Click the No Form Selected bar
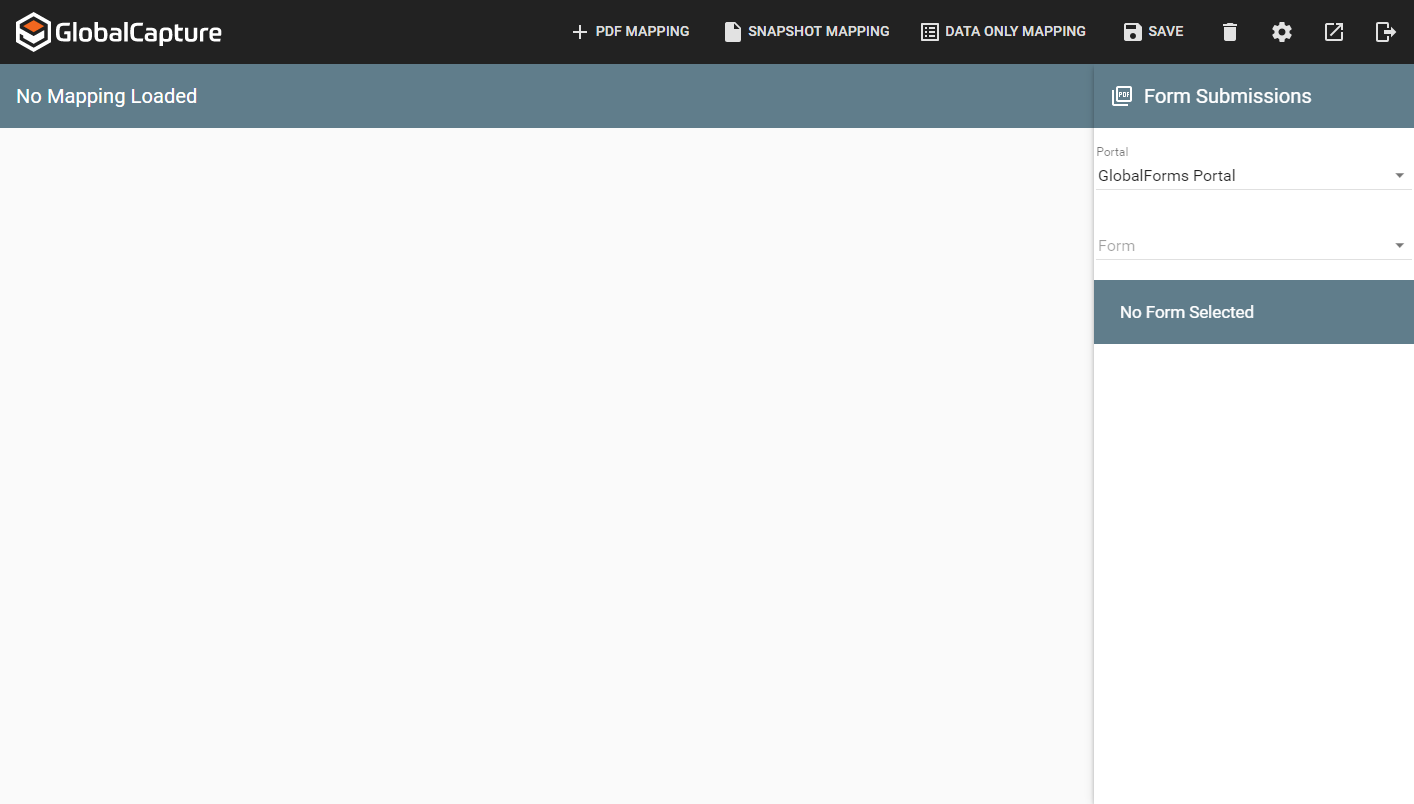 pos(1253,312)
